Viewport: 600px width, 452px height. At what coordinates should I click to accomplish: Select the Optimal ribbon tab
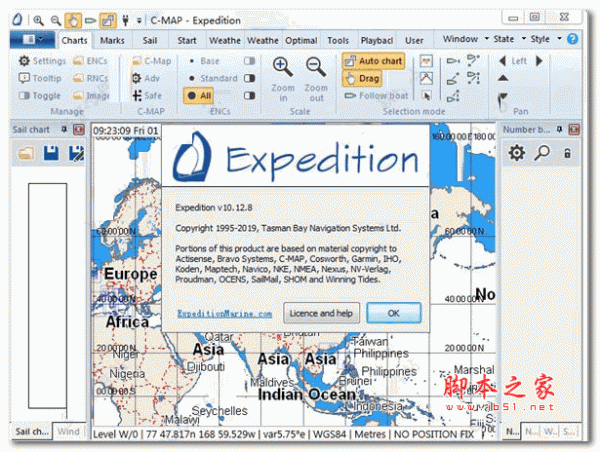(x=301, y=41)
